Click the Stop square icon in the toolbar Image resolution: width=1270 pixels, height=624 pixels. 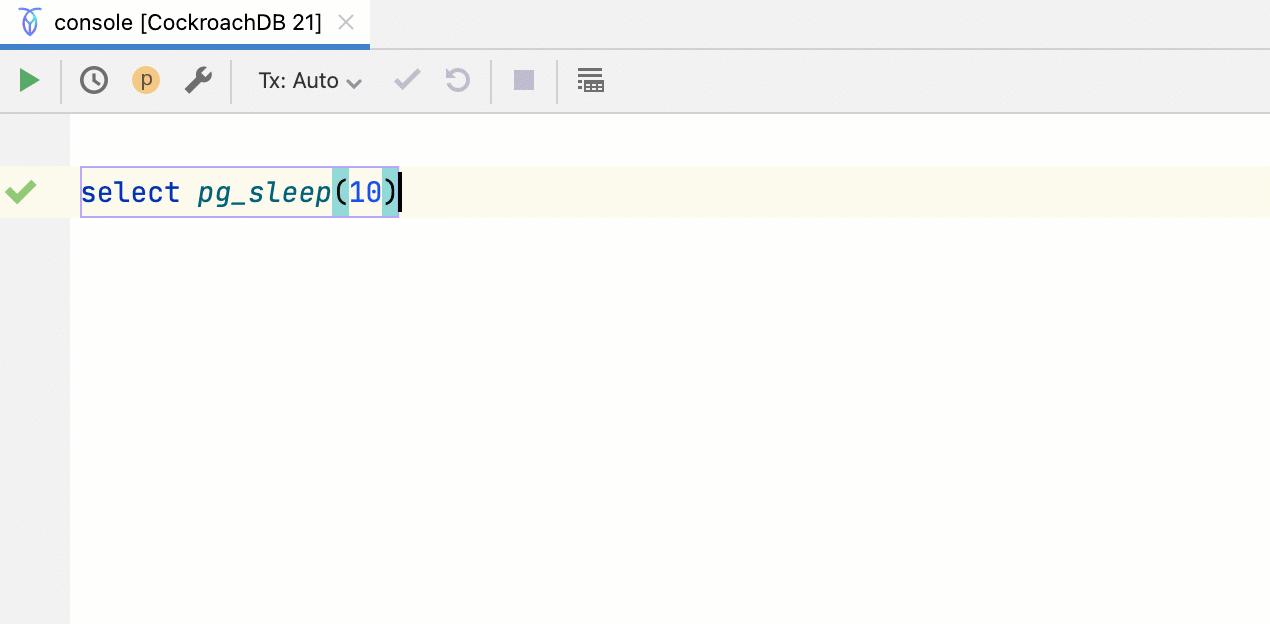524,81
